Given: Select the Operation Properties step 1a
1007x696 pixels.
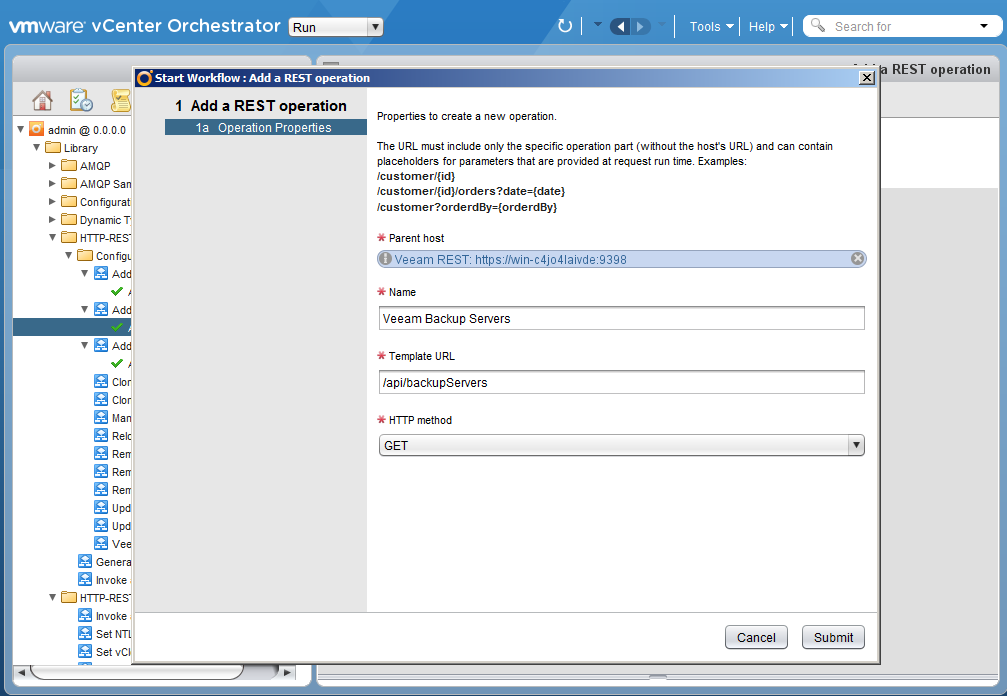Looking at the screenshot, I should pyautogui.click(x=265, y=128).
